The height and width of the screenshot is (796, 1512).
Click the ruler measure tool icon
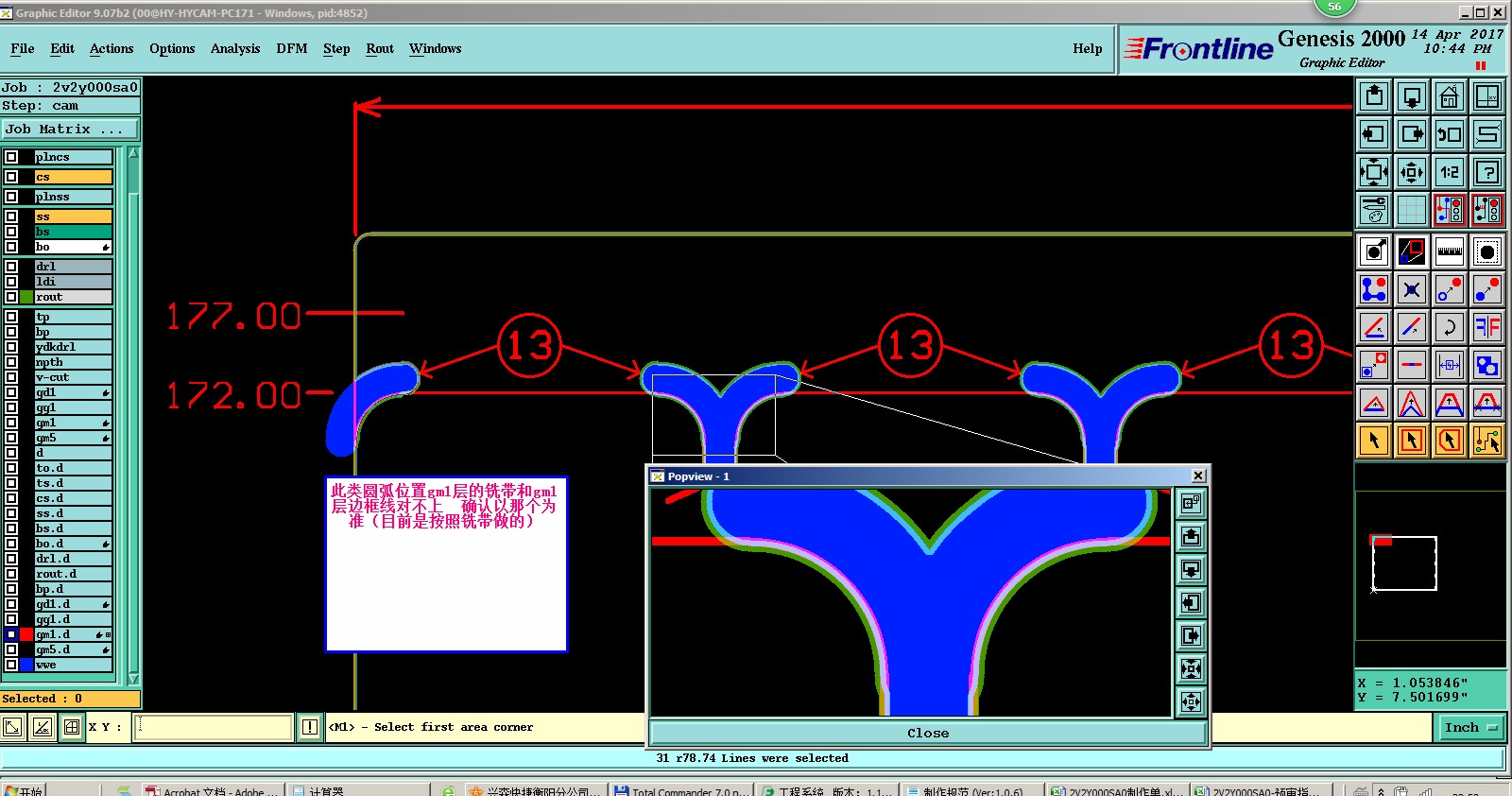tap(1450, 251)
